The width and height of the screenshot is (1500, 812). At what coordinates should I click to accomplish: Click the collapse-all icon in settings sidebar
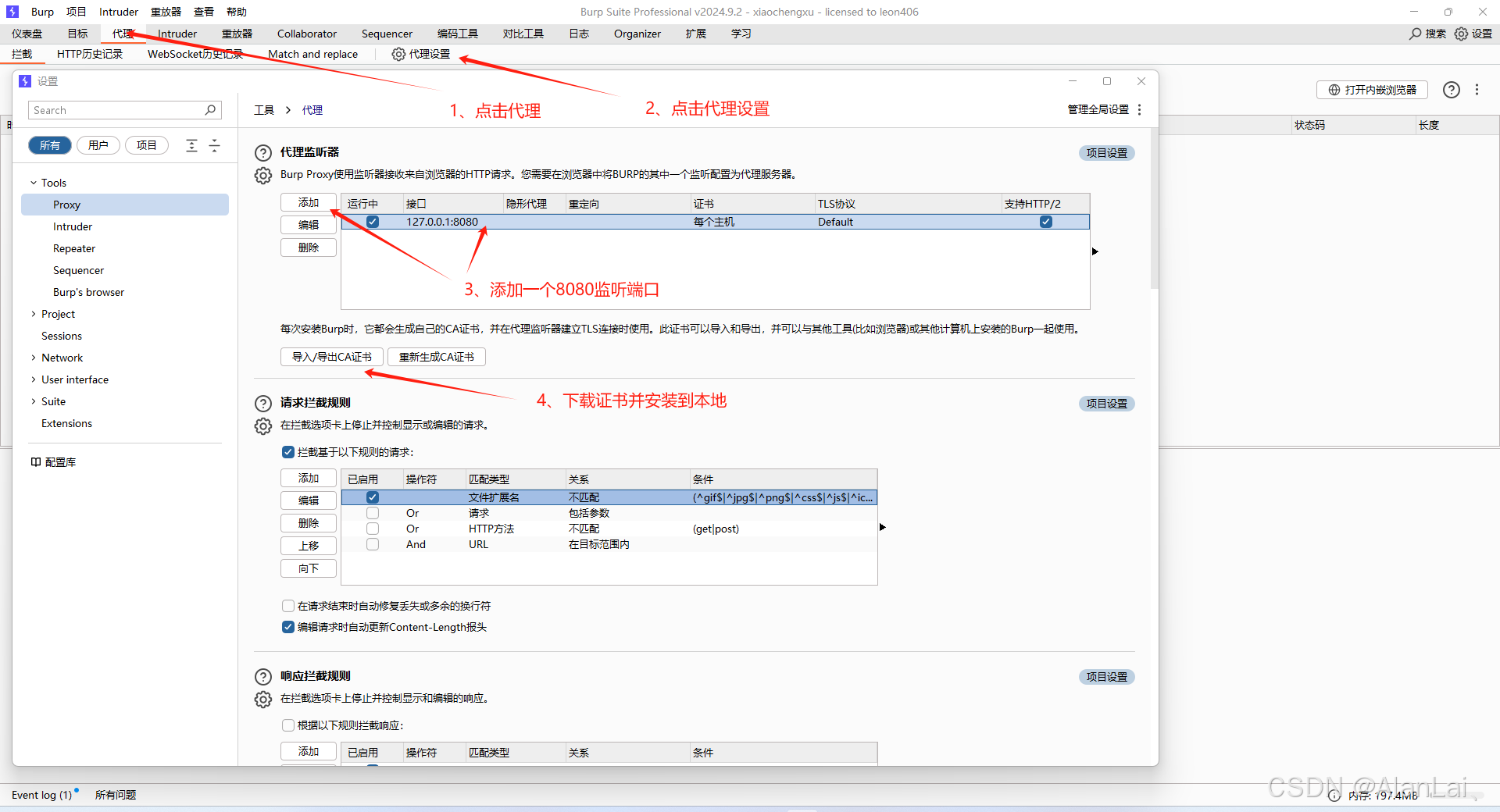click(x=215, y=145)
